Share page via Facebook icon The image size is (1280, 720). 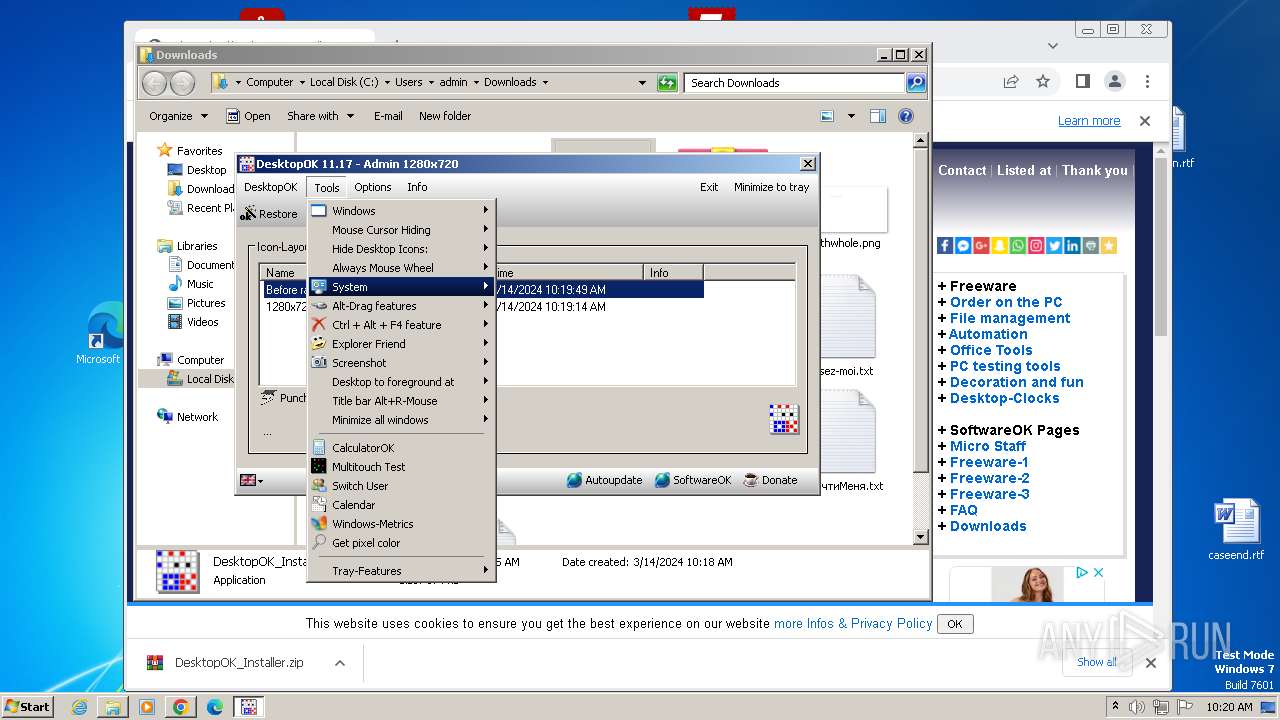tap(945, 245)
